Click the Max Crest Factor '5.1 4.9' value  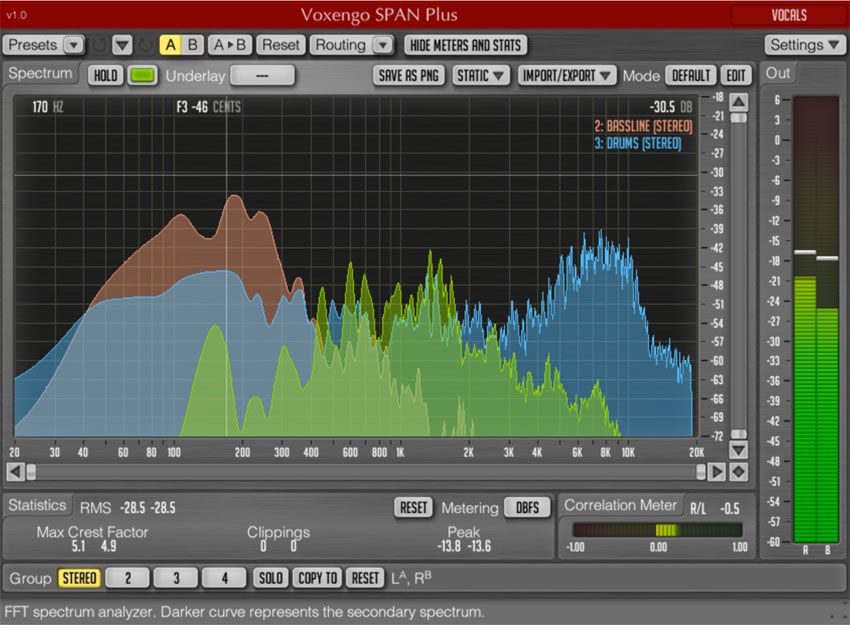94,546
